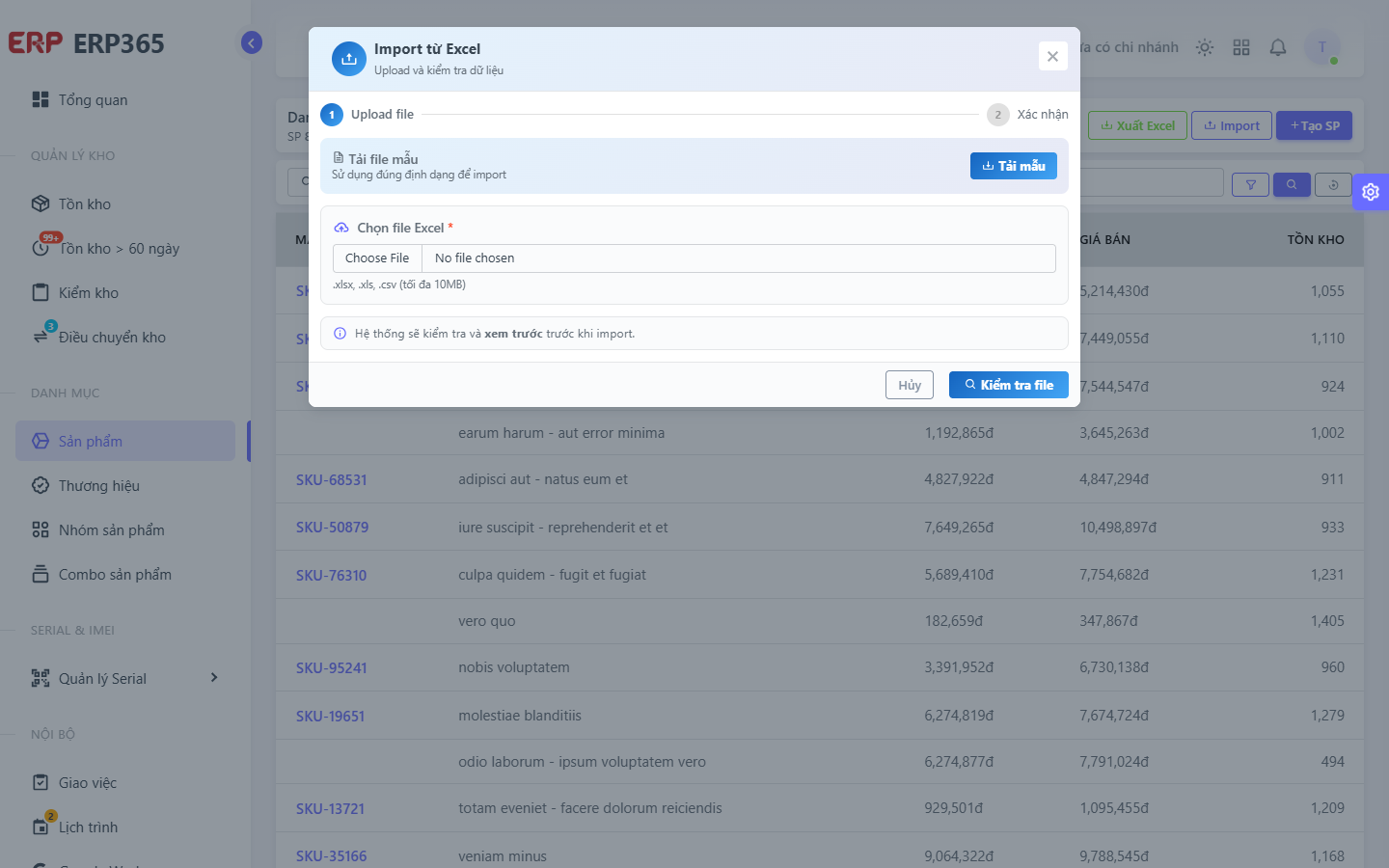Click TỒN KHO column header

1316,239
